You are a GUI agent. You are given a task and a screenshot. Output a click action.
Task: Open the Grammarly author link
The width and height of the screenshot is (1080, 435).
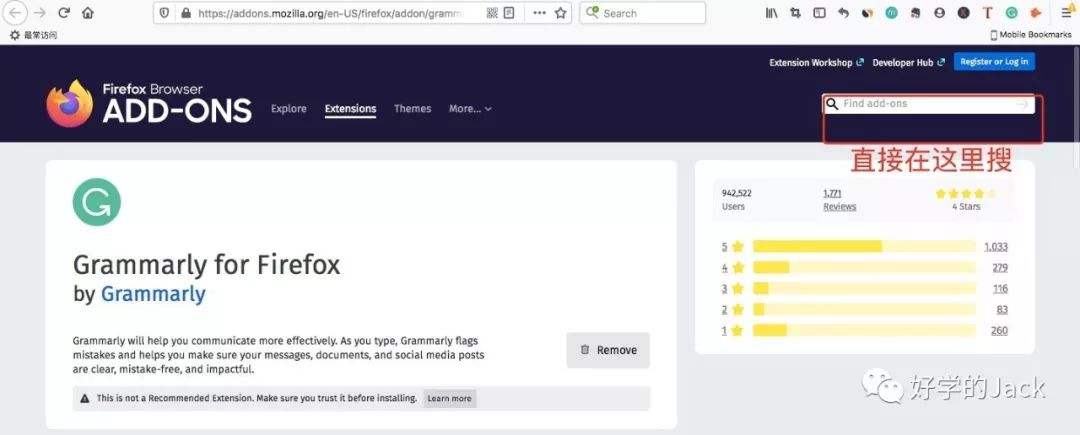click(x=153, y=294)
